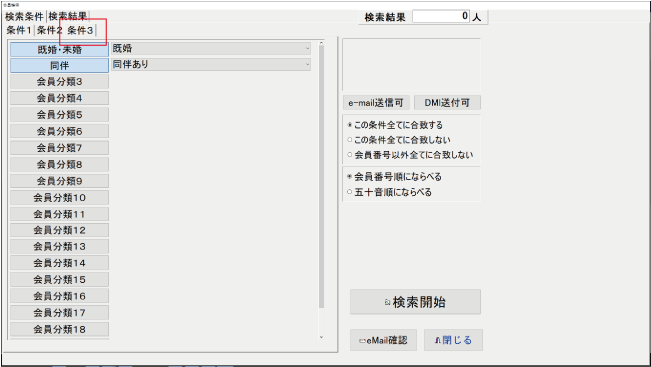This screenshot has height=367, width=651.
Task: Switch to the 検索条件 tab
Action: [x=24, y=17]
